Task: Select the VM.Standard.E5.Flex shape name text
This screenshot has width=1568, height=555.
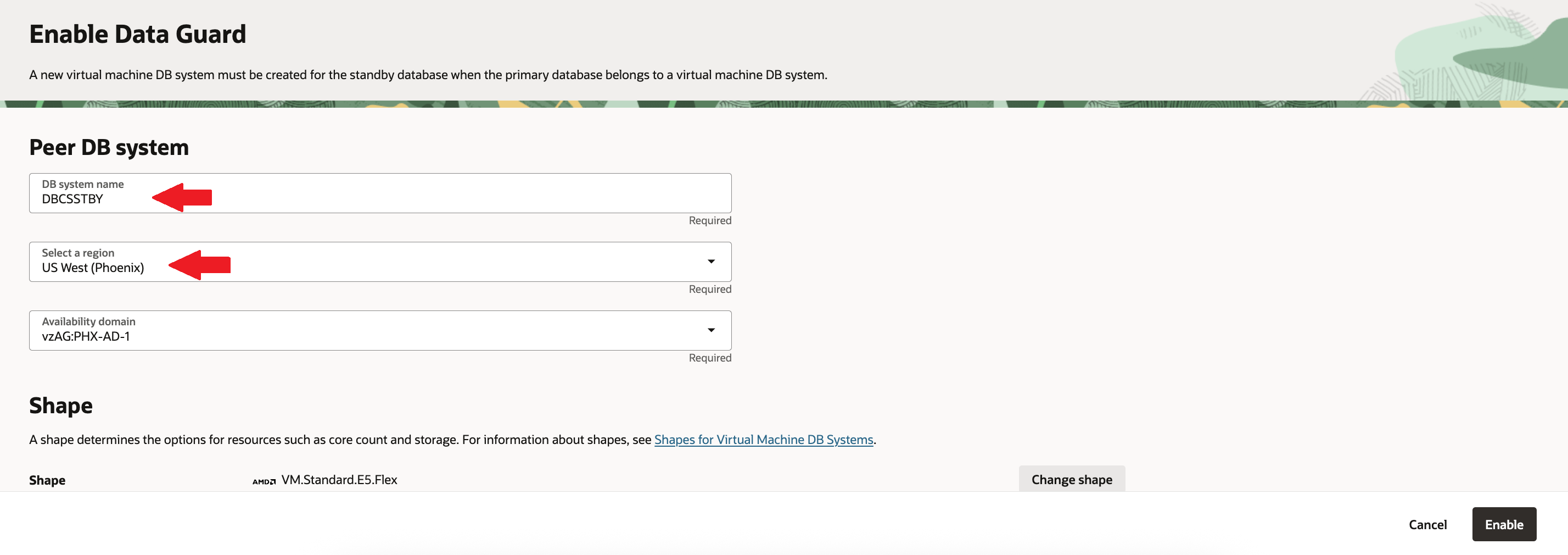Action: point(339,480)
